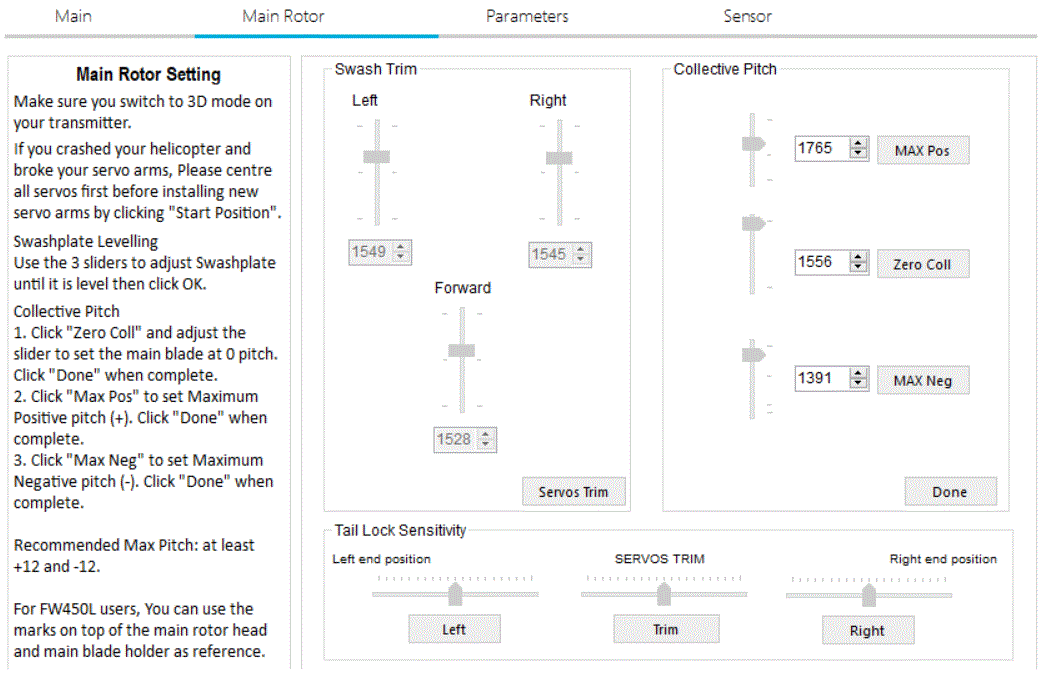
Task: Open the Parameters tab
Action: pyautogui.click(x=527, y=16)
